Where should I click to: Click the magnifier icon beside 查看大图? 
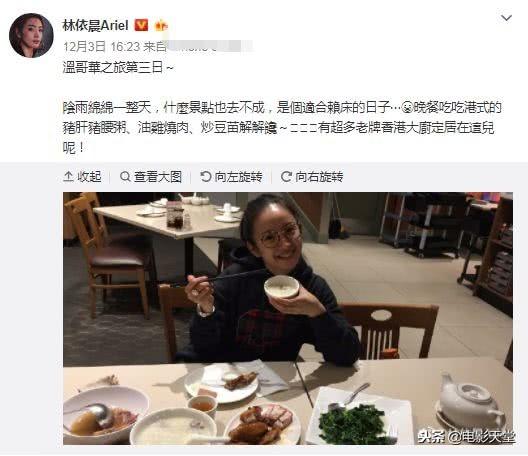click(x=125, y=176)
